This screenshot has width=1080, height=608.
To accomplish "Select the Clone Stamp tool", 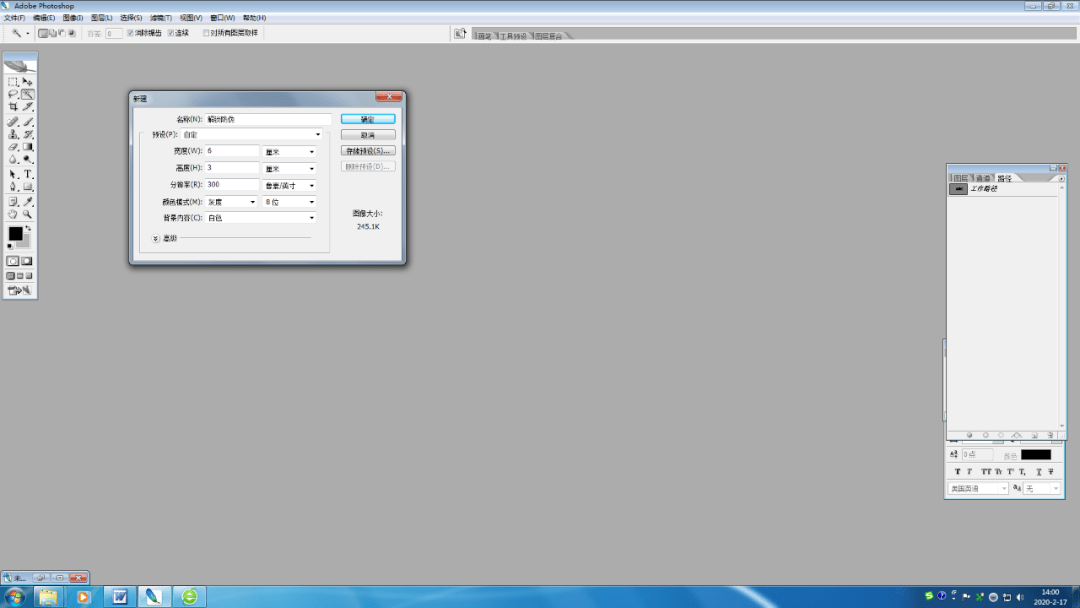I will tap(12, 134).
